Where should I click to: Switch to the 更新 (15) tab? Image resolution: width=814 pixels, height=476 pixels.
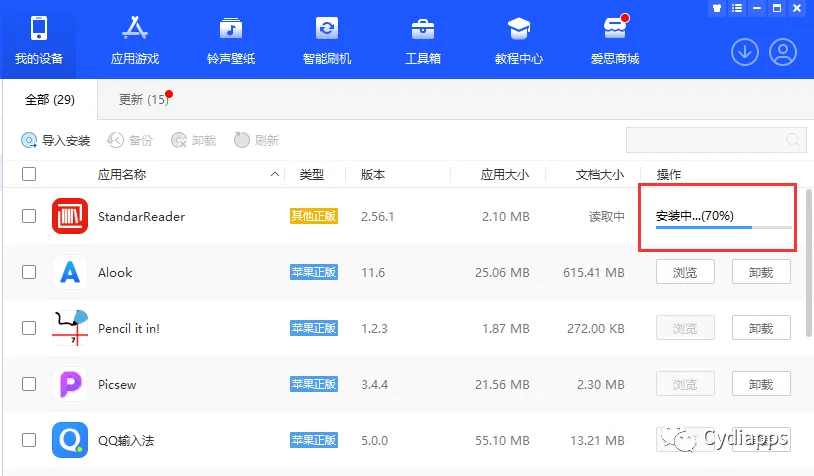click(x=144, y=99)
